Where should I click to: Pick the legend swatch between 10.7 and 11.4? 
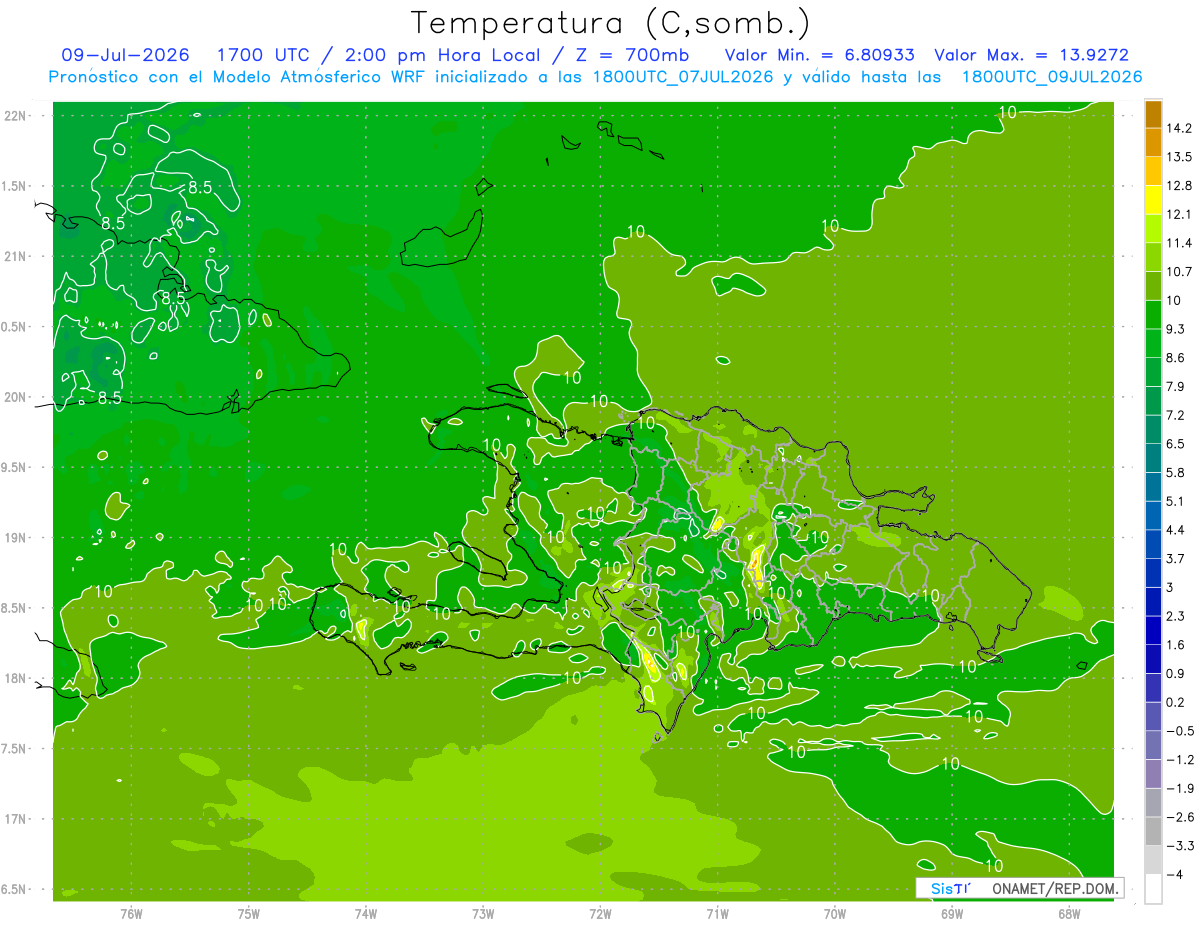(1153, 257)
